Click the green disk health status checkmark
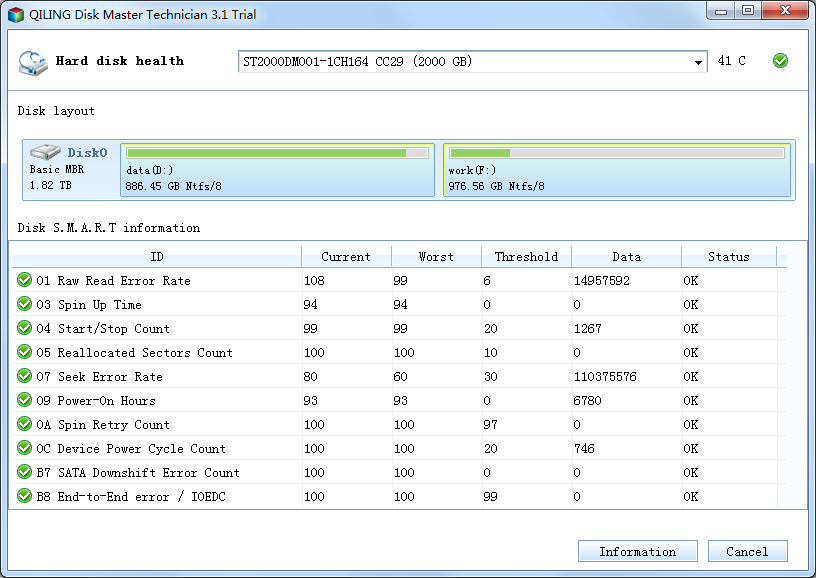 (780, 61)
